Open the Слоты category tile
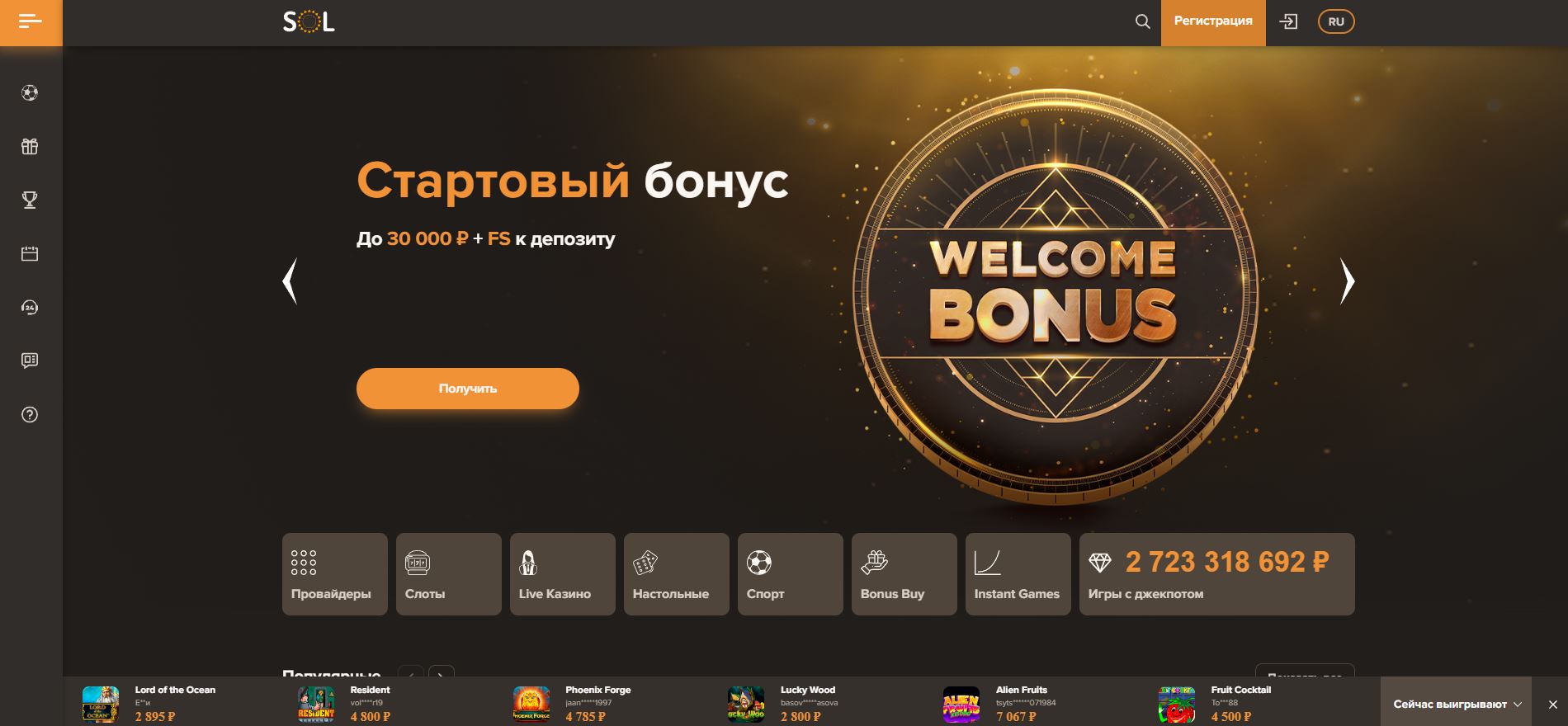 pos(449,574)
